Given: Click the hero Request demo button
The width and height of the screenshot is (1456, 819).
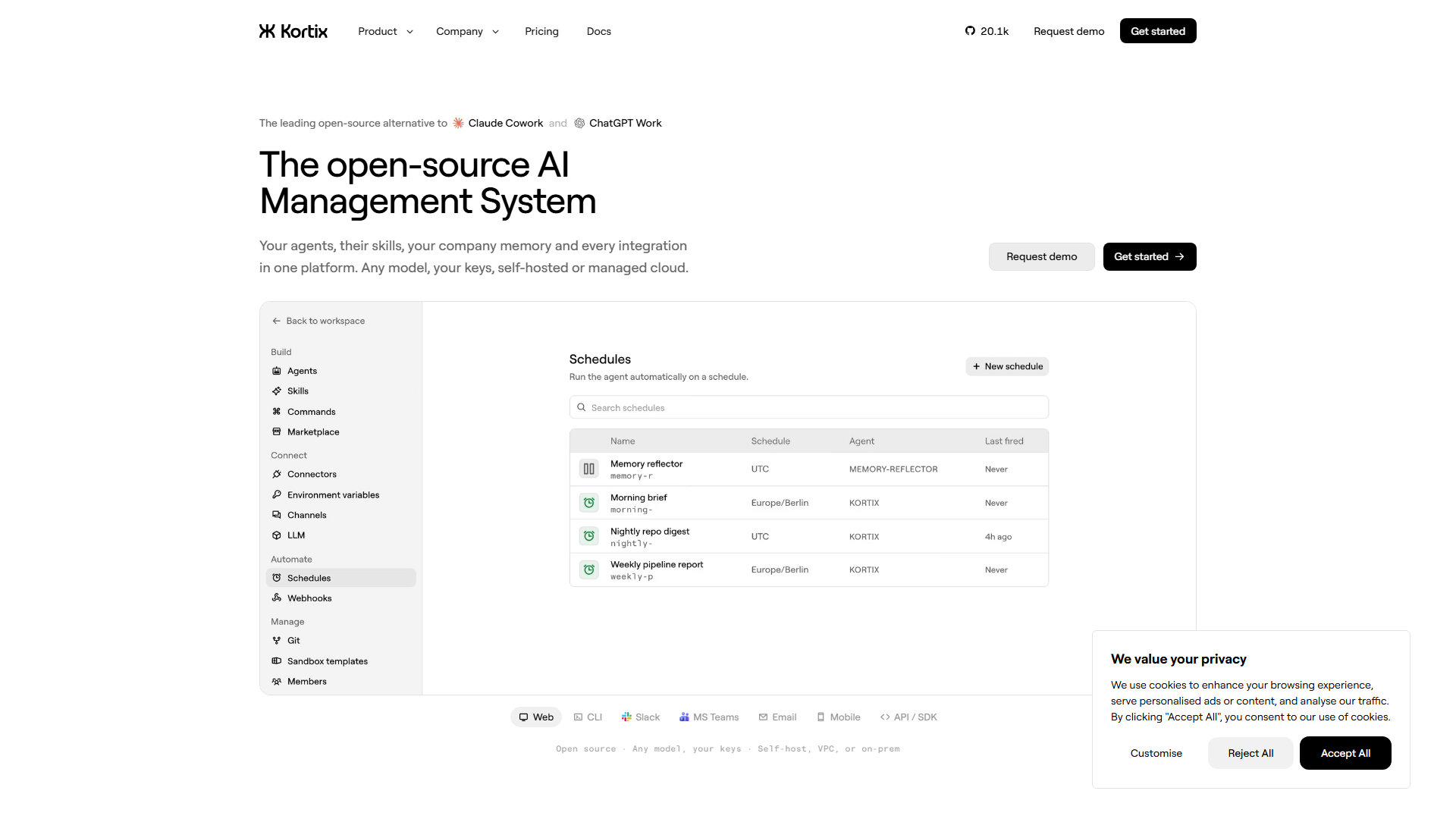Looking at the screenshot, I should (1042, 257).
